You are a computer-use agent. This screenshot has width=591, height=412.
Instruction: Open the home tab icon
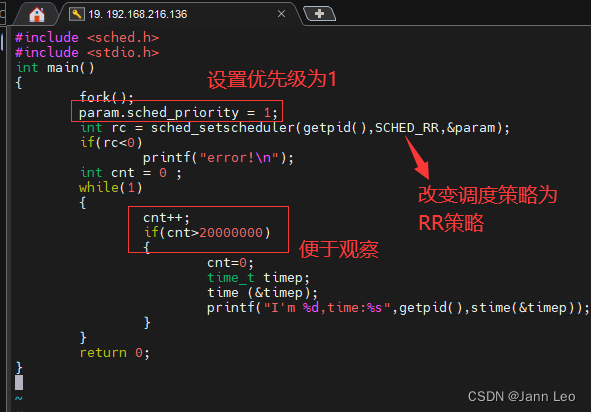point(37,14)
